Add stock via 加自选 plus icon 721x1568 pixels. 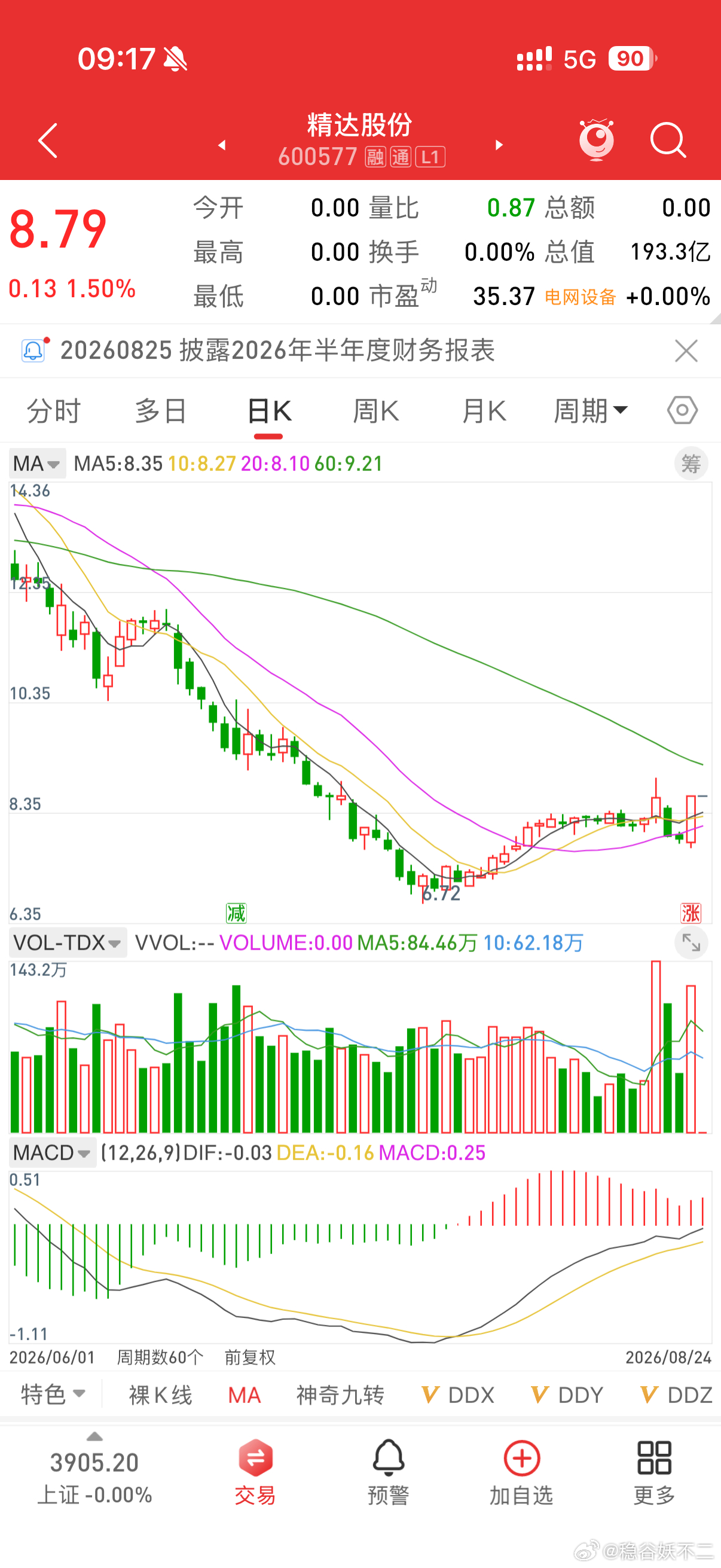[521, 1458]
